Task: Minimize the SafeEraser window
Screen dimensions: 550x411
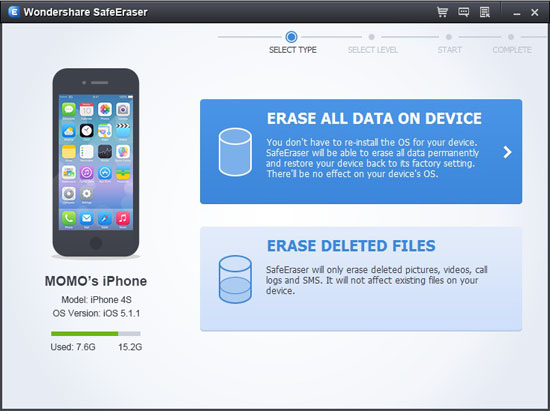Action: (x=516, y=13)
